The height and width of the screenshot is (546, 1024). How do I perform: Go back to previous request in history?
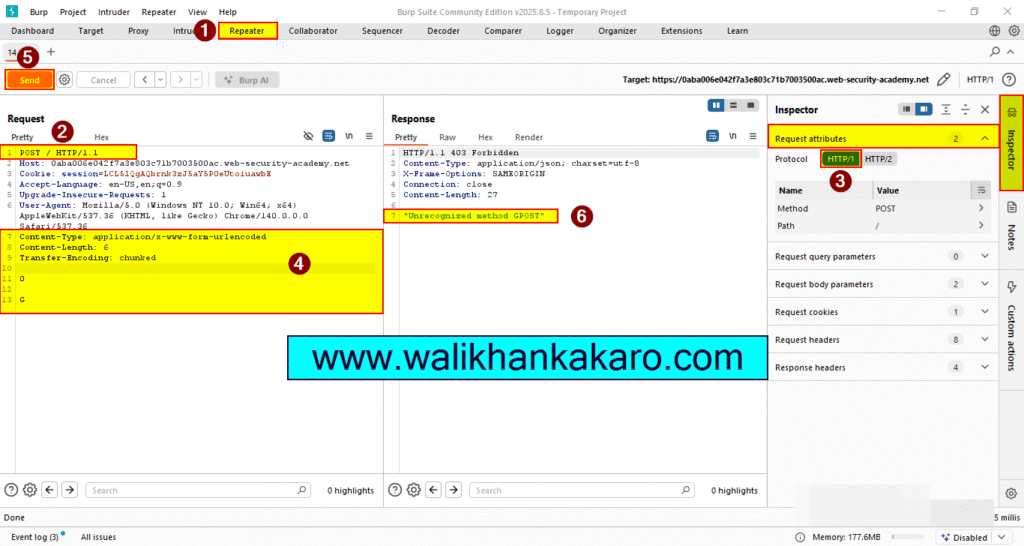144,80
